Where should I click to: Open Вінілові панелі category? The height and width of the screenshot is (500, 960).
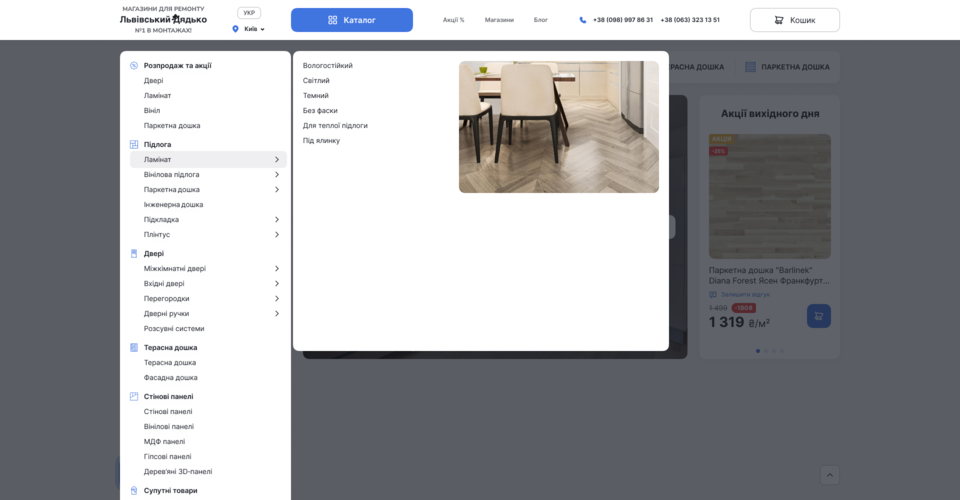point(168,427)
